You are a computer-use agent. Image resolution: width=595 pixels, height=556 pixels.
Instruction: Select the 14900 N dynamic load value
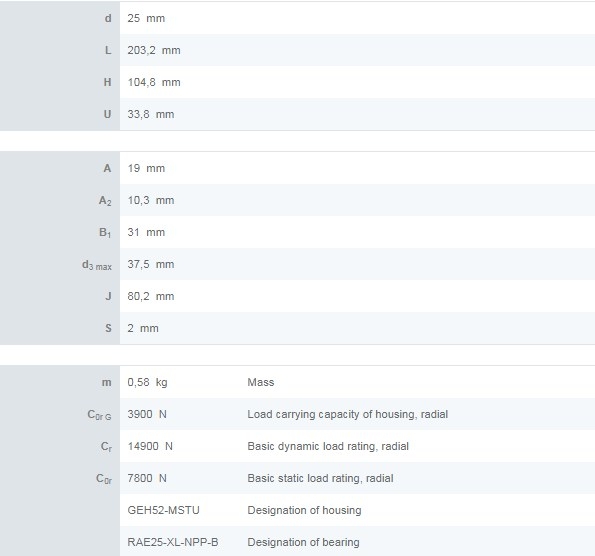click(150, 446)
